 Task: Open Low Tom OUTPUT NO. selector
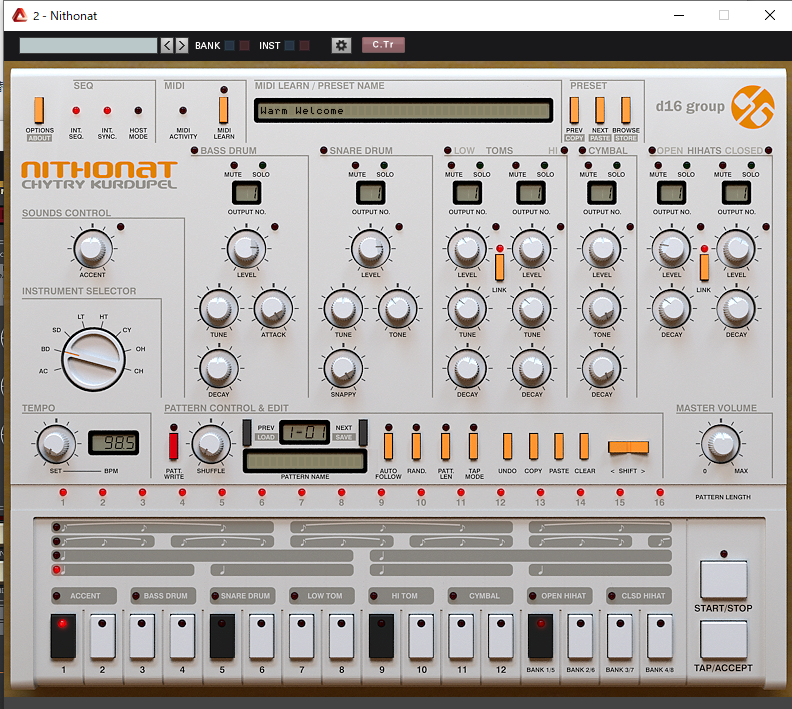click(467, 193)
